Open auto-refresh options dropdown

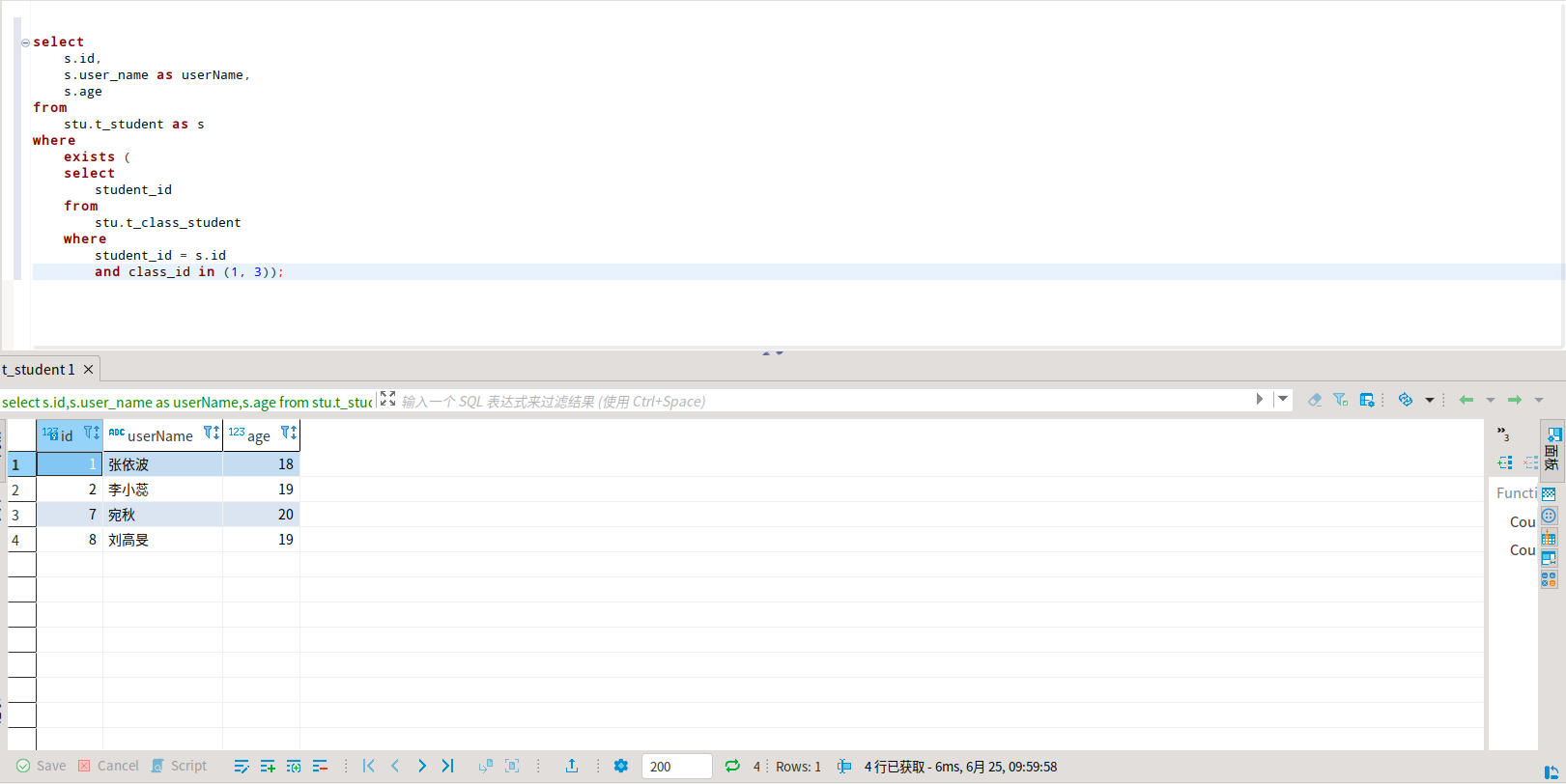(x=1430, y=400)
